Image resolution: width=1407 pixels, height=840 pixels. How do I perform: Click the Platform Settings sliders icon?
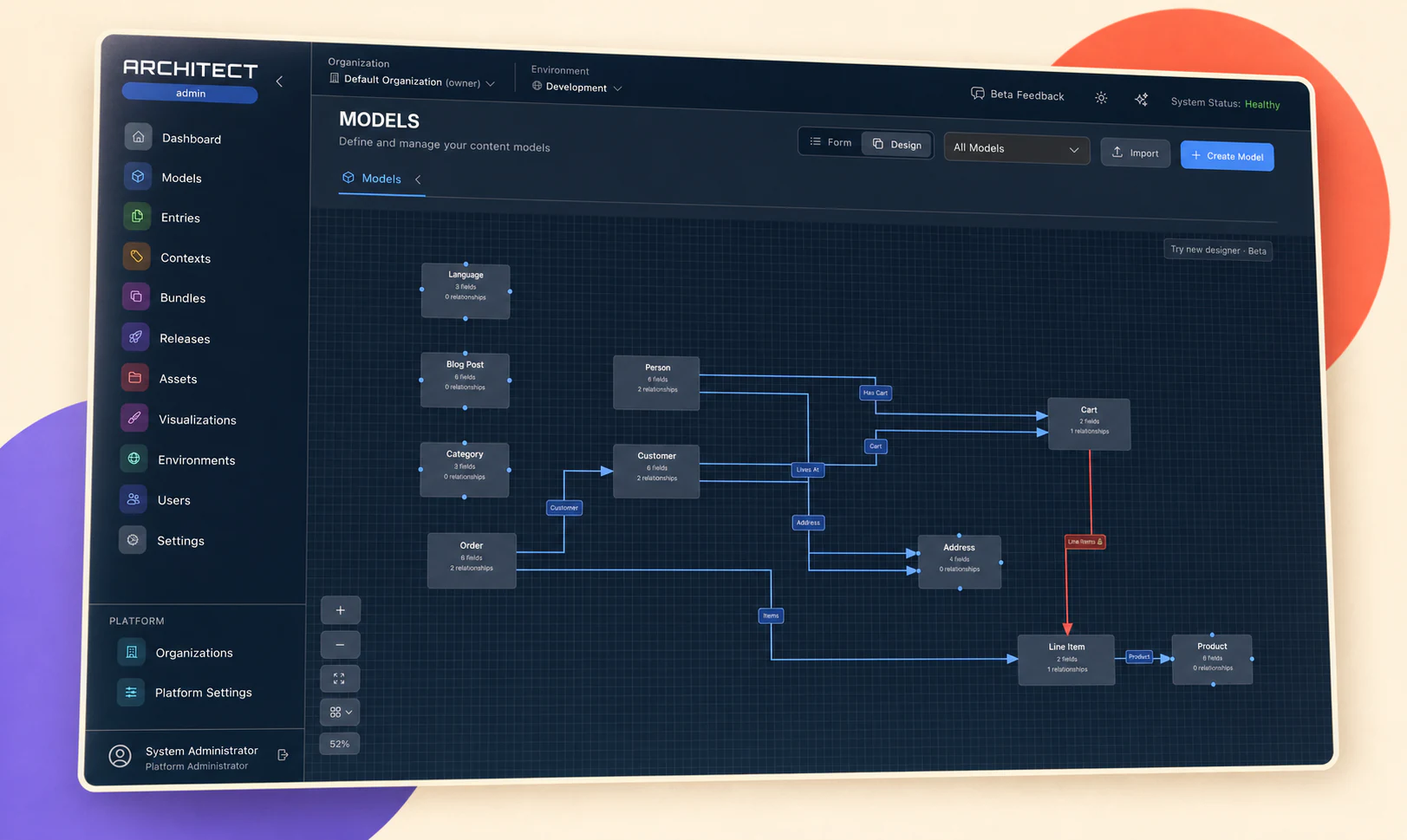[x=131, y=692]
